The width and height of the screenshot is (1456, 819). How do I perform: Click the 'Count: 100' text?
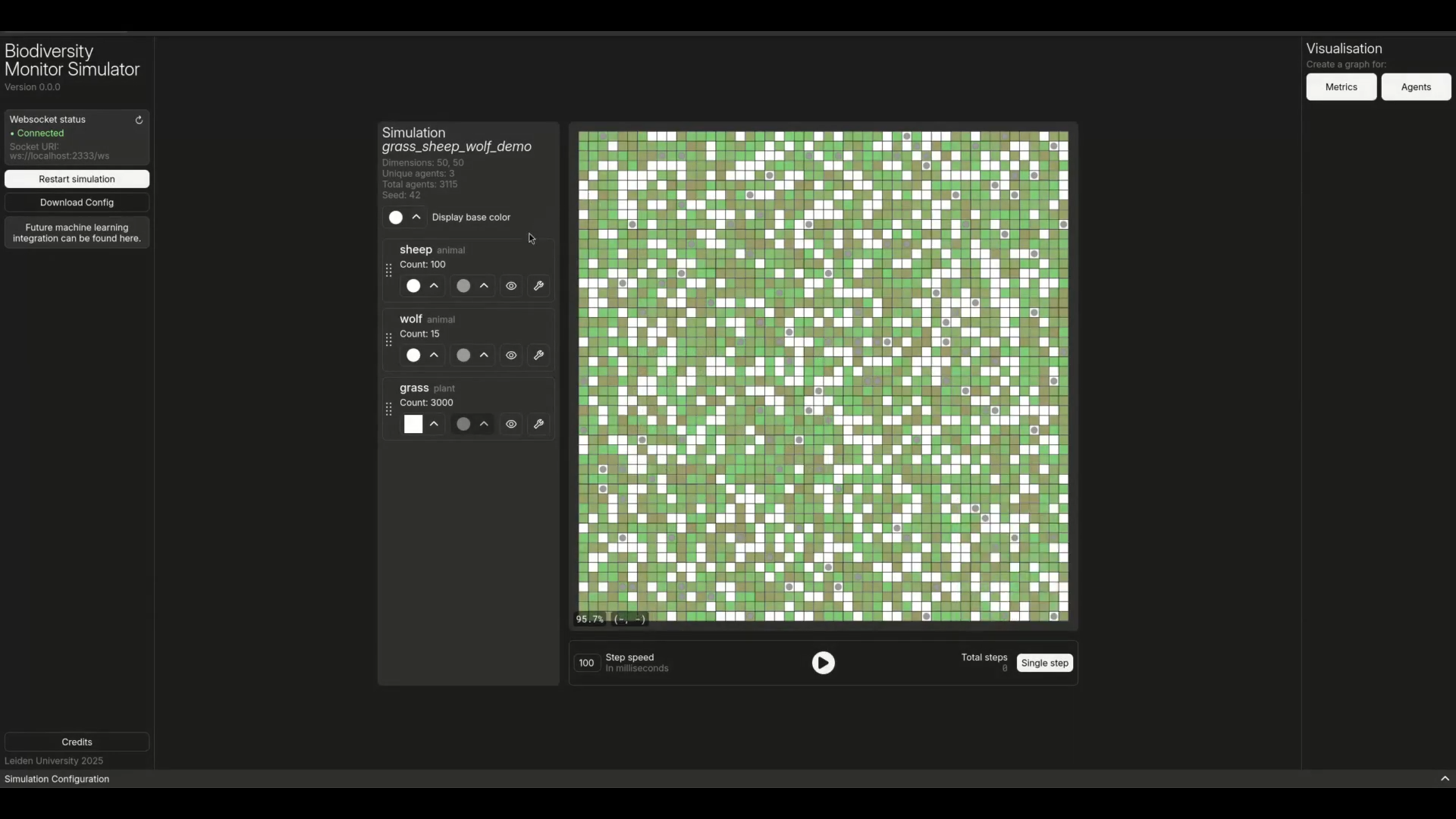[422, 265]
